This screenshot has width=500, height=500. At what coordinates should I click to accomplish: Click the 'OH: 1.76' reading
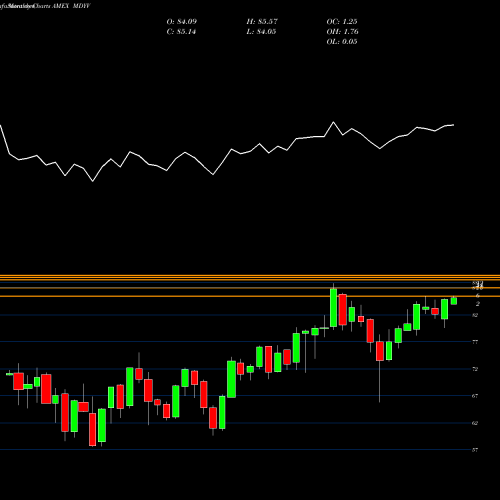pyautogui.click(x=343, y=32)
